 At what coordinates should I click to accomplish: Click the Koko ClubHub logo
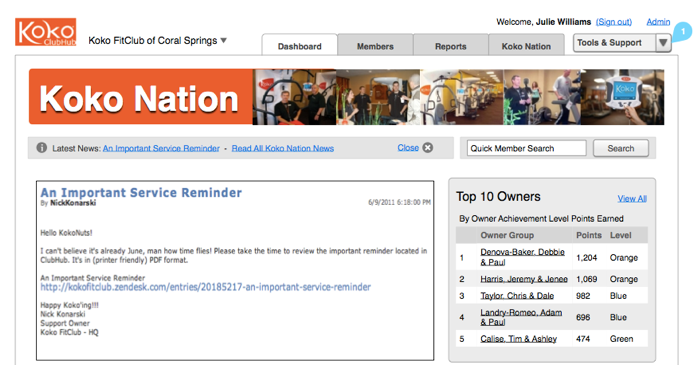point(45,32)
